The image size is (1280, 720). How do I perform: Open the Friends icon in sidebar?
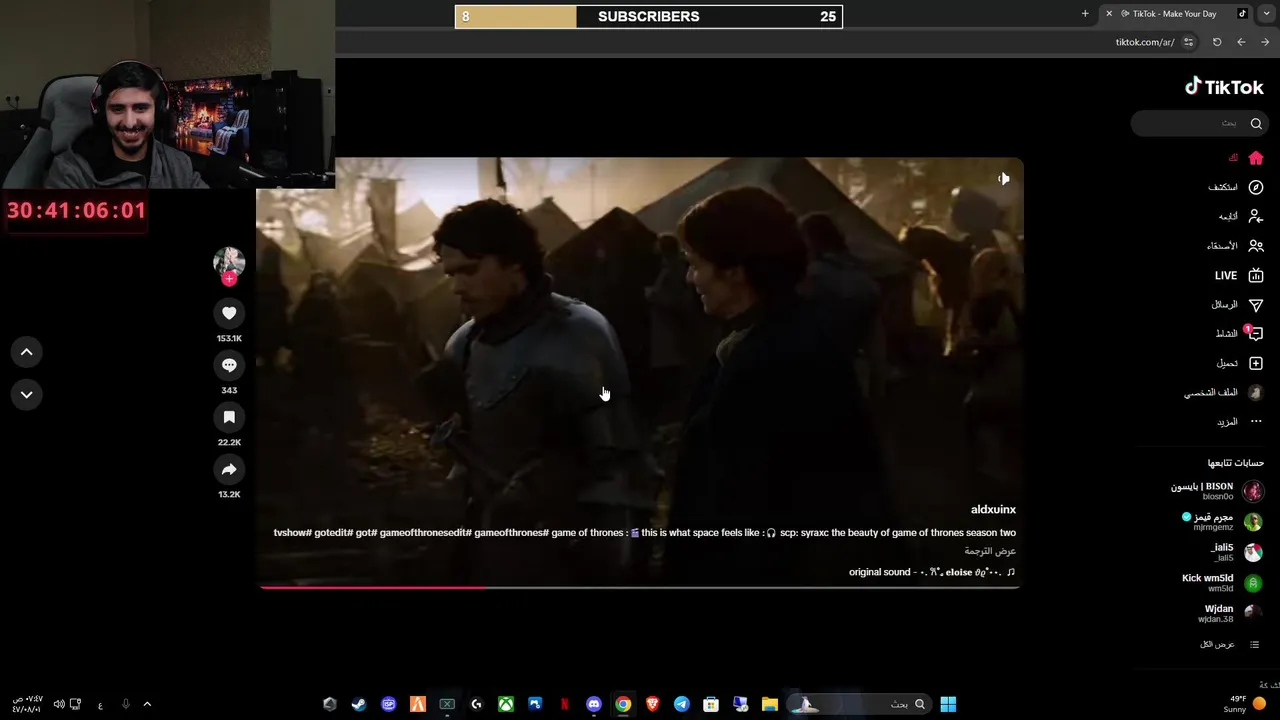(x=1256, y=246)
